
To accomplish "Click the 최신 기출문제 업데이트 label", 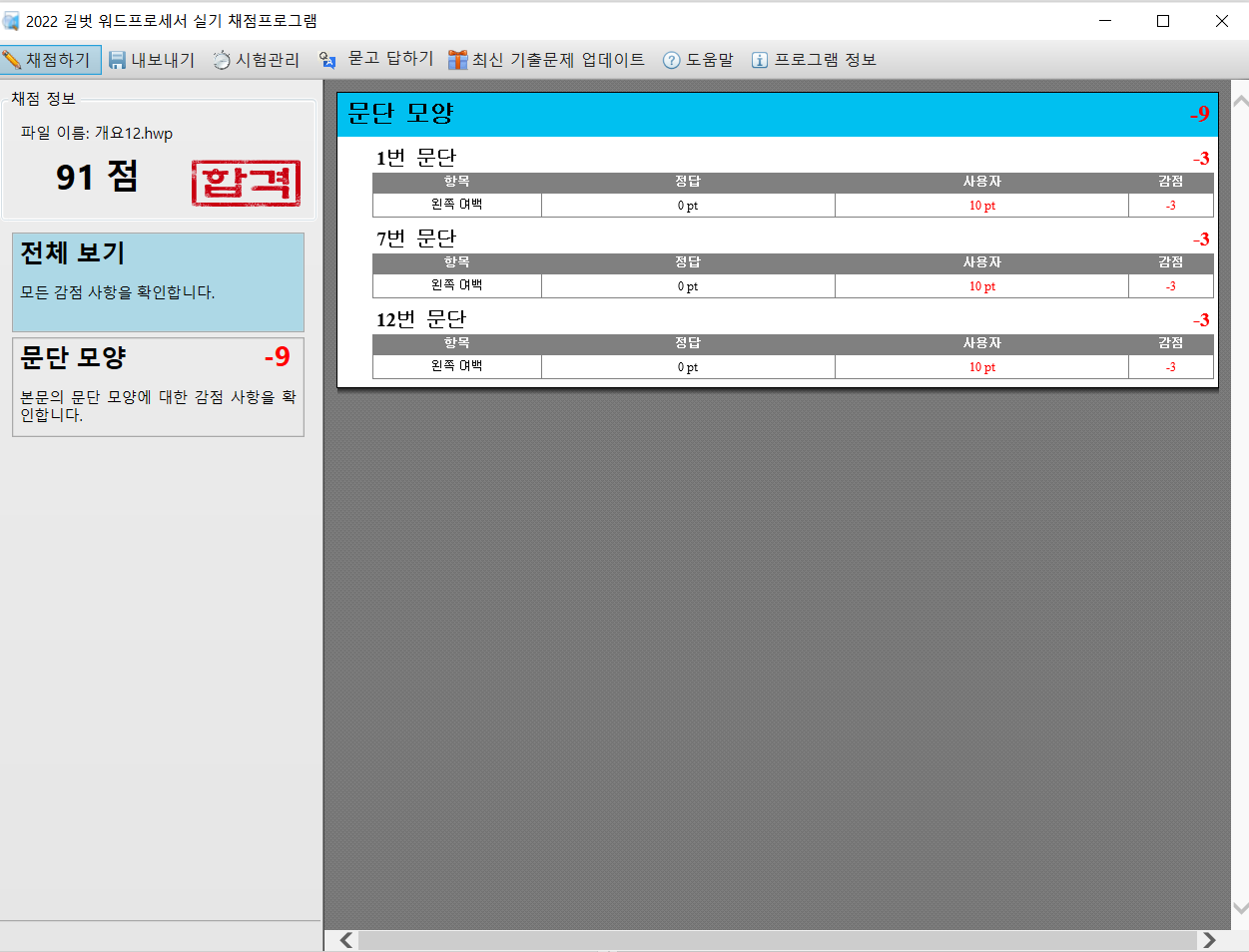I will (x=558, y=60).
